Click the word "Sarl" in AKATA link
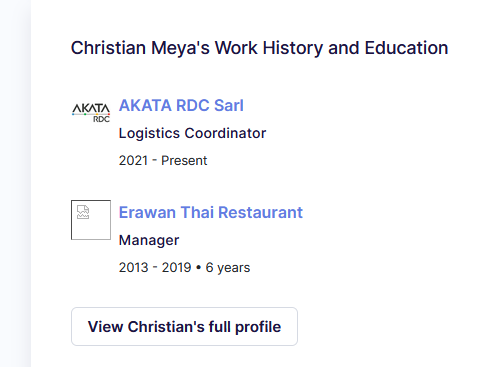This screenshot has width=498, height=367. pos(229,105)
